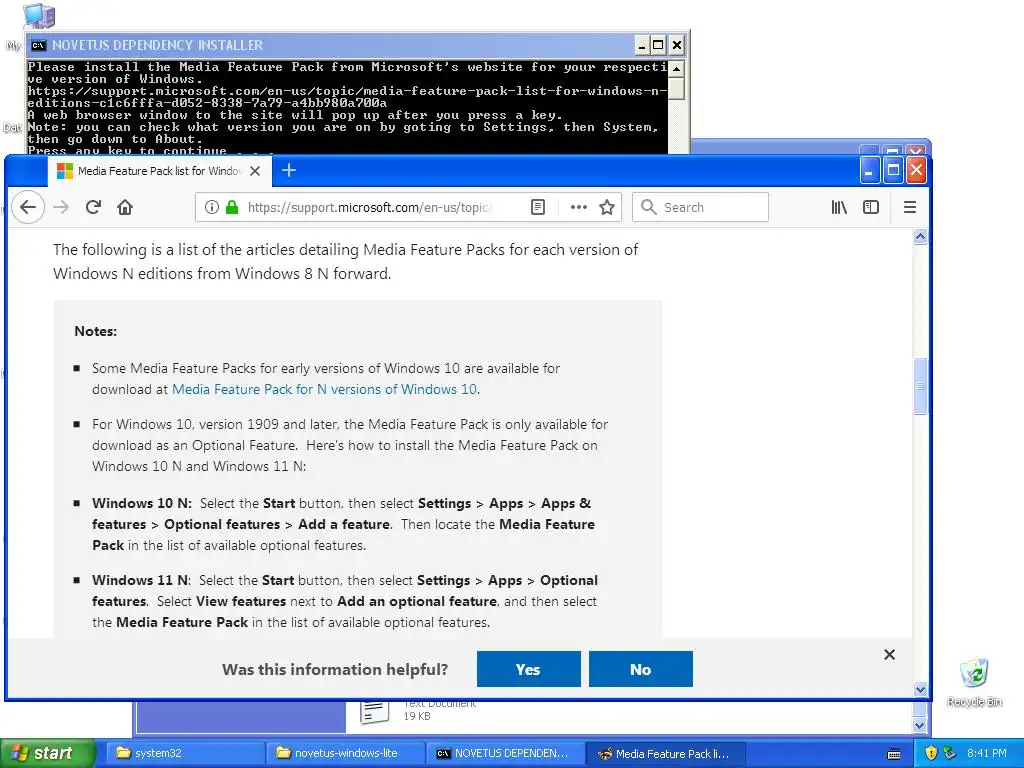
Task: Open the console window system menu icon
Action: point(39,45)
